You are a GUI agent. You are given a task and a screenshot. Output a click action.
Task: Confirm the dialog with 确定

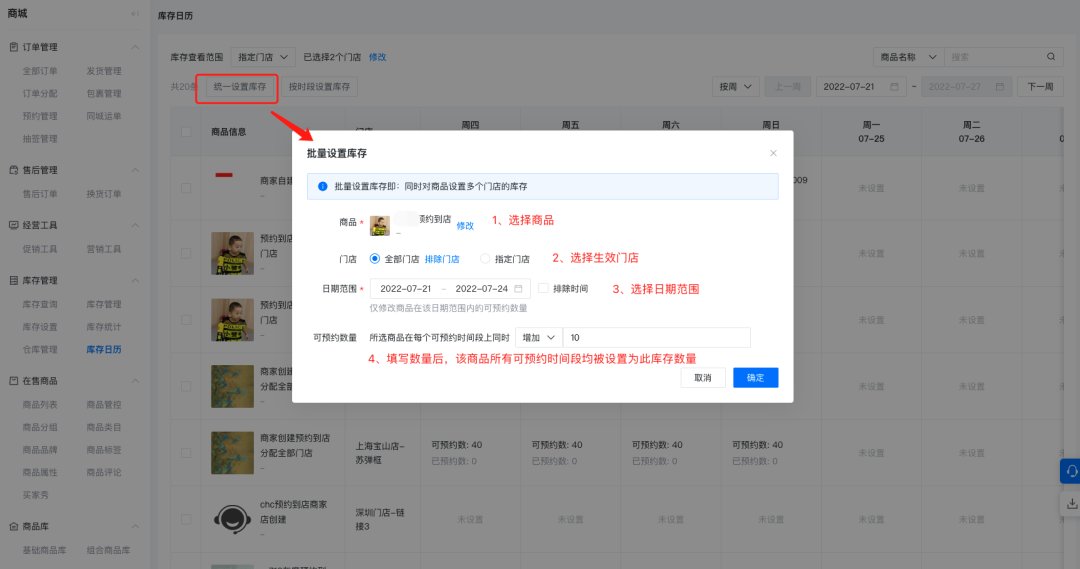[756, 377]
